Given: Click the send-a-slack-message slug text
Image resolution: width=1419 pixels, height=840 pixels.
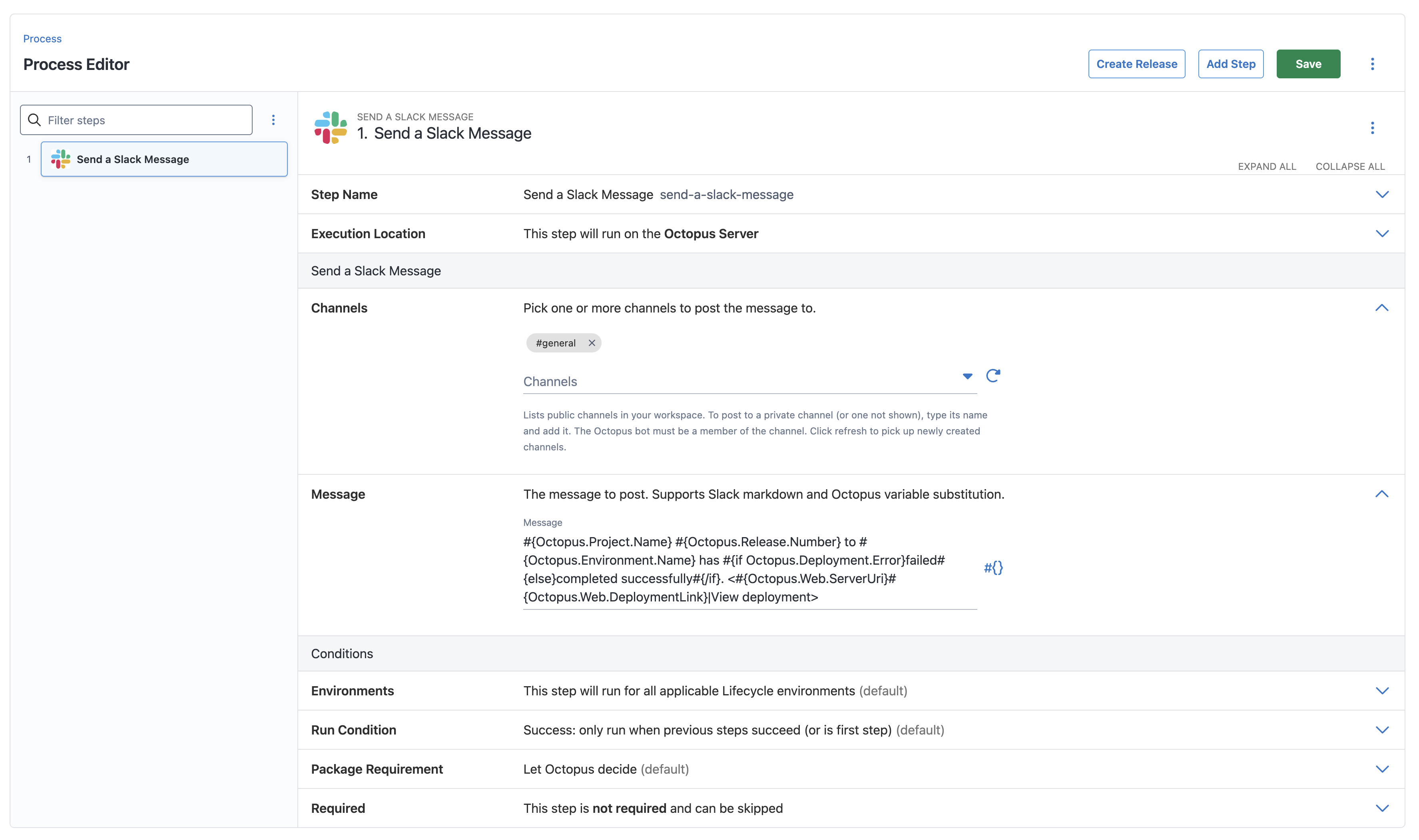Looking at the screenshot, I should (x=726, y=195).
